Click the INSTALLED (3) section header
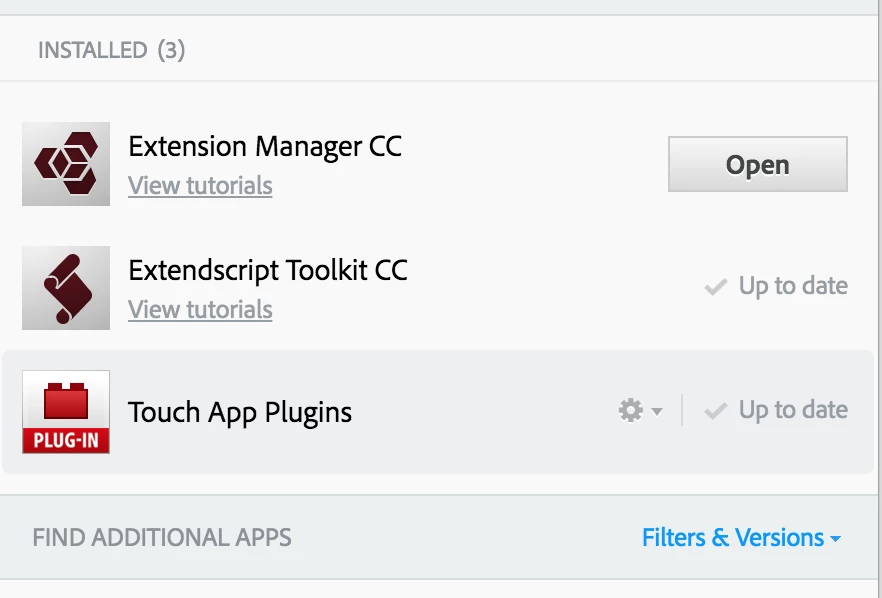Image resolution: width=882 pixels, height=598 pixels. point(92,50)
